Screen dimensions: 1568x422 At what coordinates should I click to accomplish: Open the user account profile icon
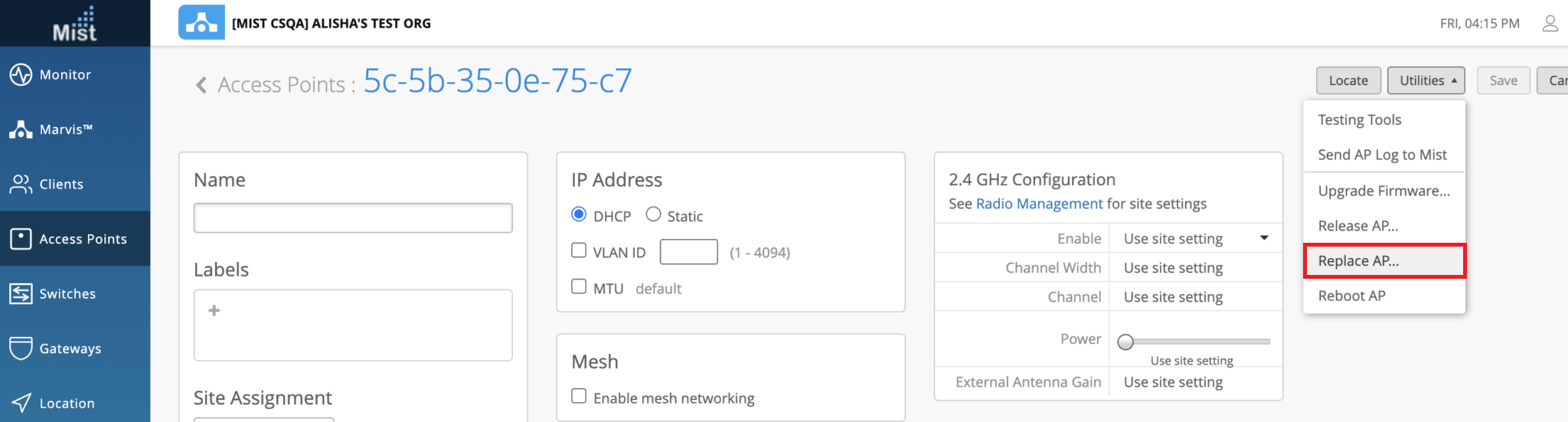point(1550,24)
